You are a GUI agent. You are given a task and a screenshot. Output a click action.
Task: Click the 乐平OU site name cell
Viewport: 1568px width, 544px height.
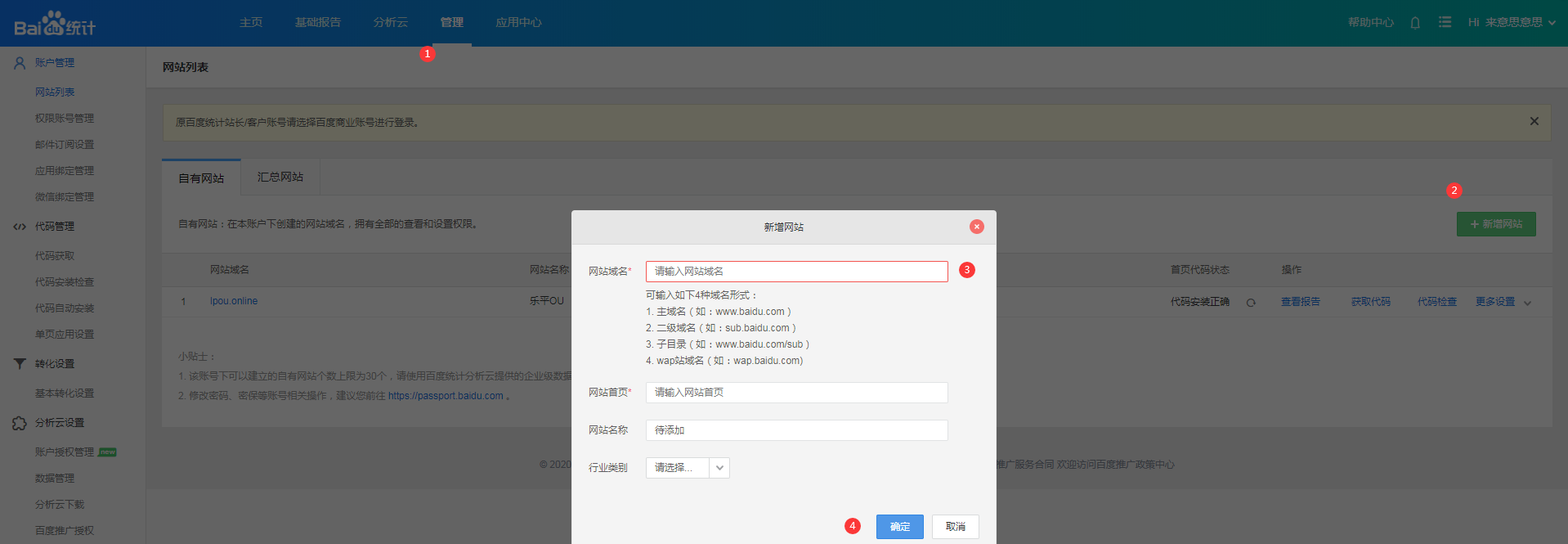tap(547, 301)
